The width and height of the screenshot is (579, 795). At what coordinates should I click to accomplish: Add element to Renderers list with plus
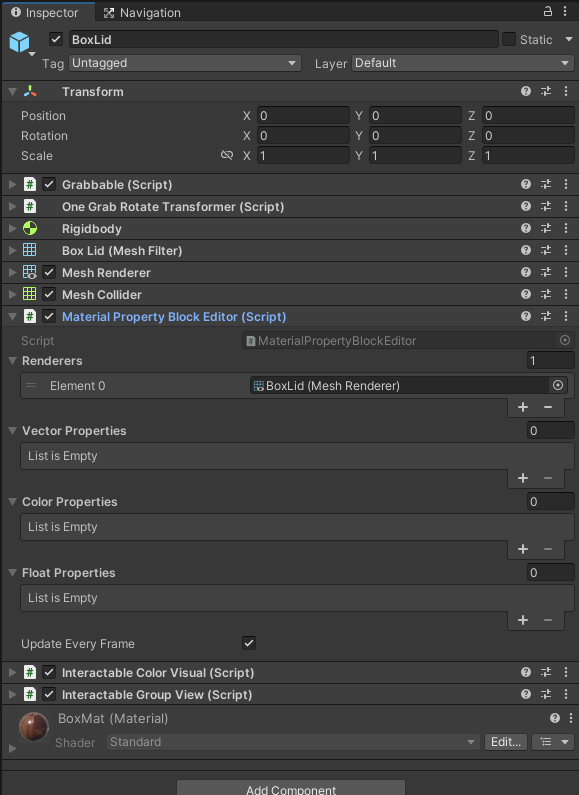click(523, 407)
